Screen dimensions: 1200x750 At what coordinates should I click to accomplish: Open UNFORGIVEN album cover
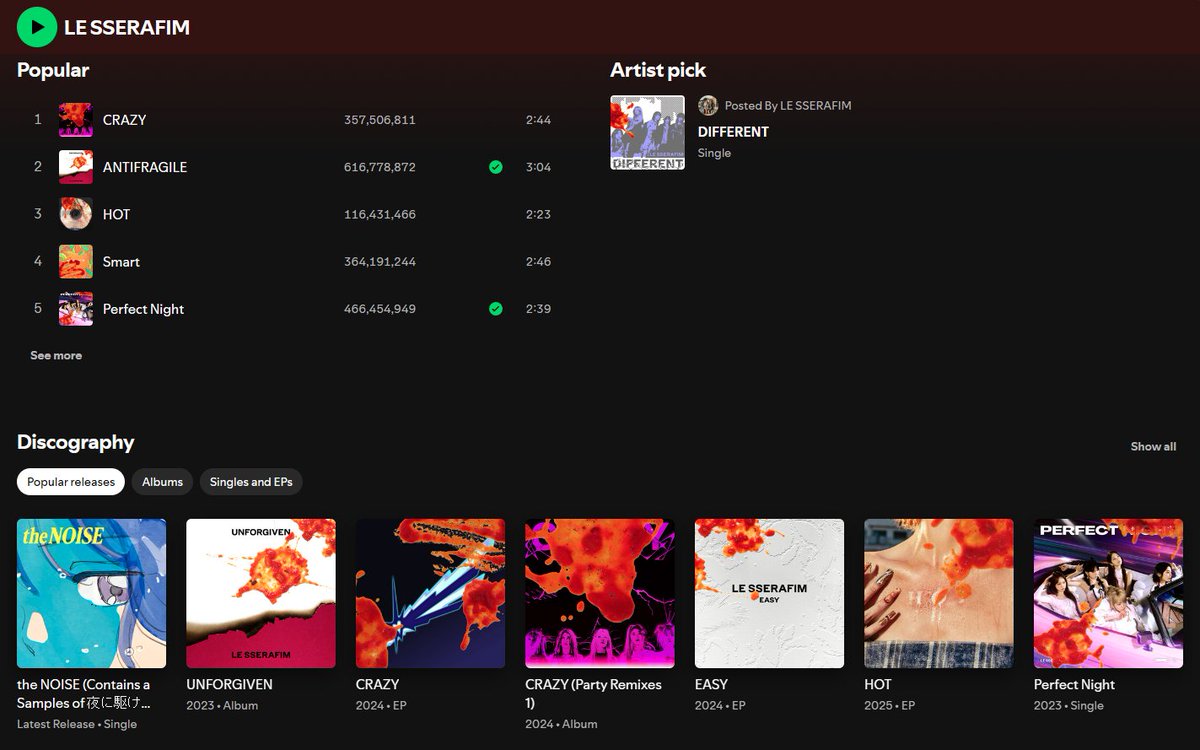tap(261, 593)
